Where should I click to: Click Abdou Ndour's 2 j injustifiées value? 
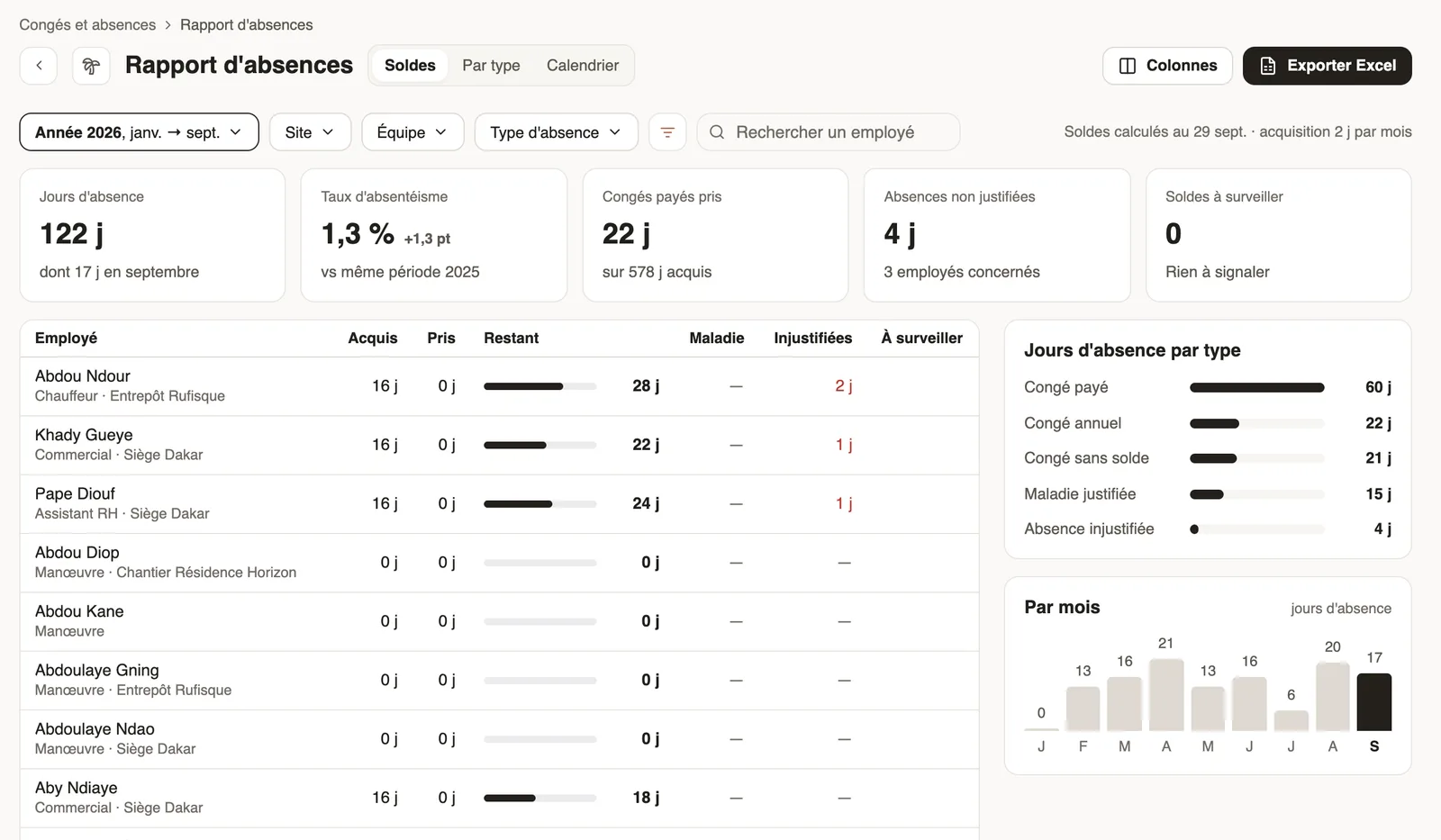(844, 386)
